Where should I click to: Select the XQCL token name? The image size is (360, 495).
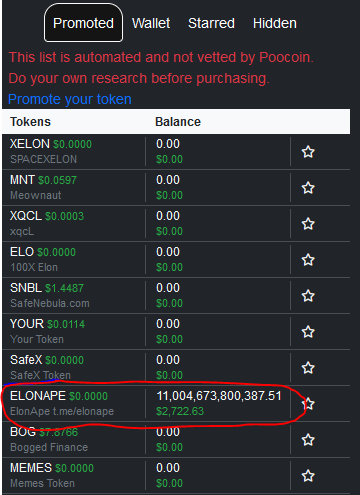[x=26, y=216]
